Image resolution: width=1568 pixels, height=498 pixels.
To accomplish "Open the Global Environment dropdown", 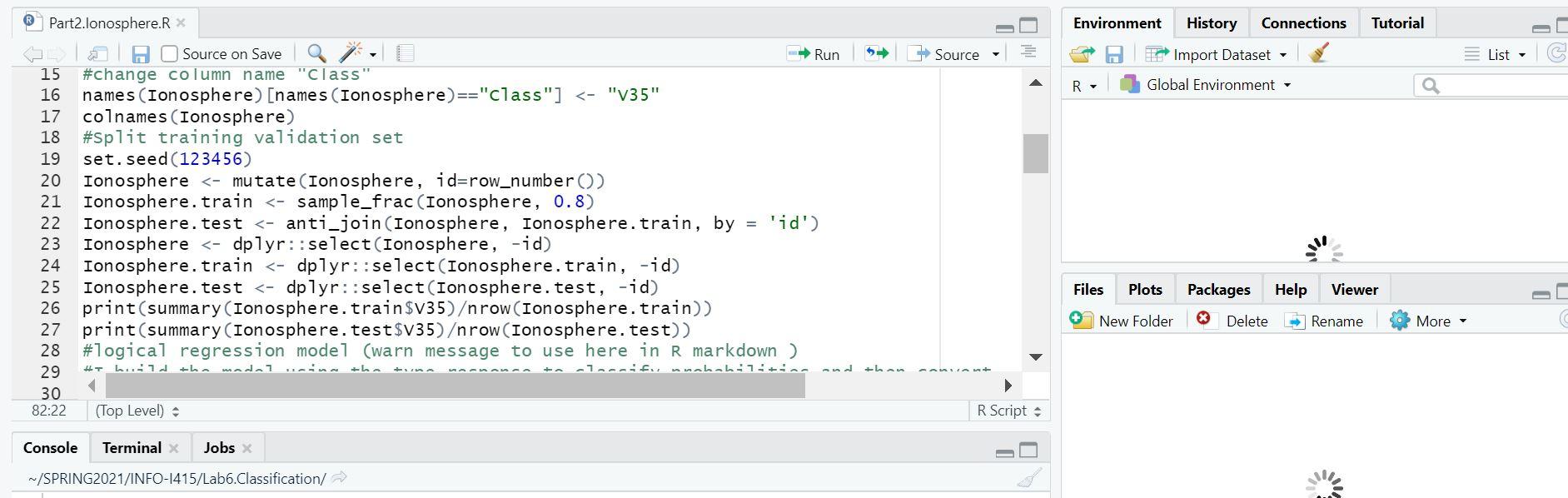I will point(1206,85).
